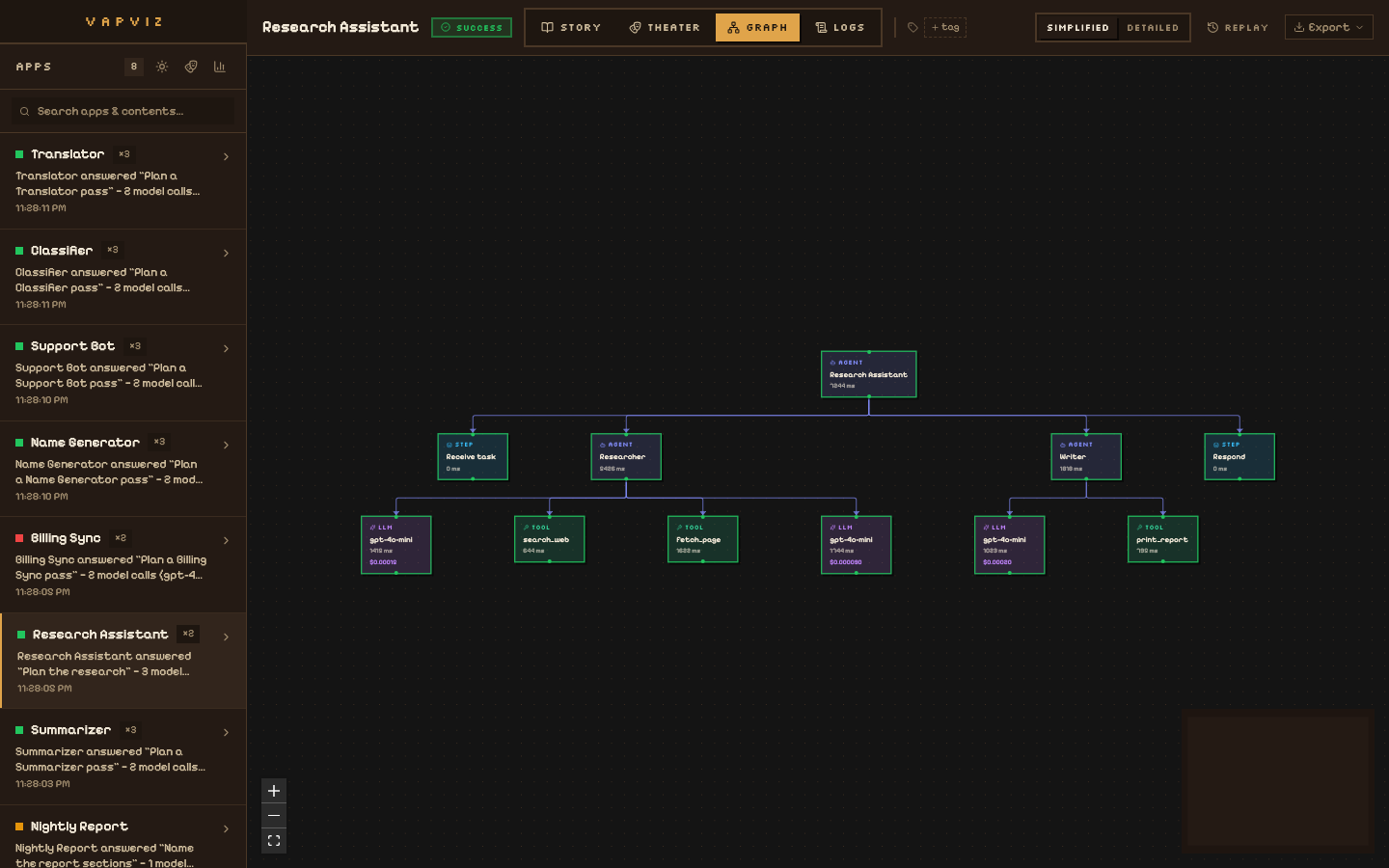Select the fetch_page tool node
Viewport: 1389px width, 868px height.
[x=702, y=539]
